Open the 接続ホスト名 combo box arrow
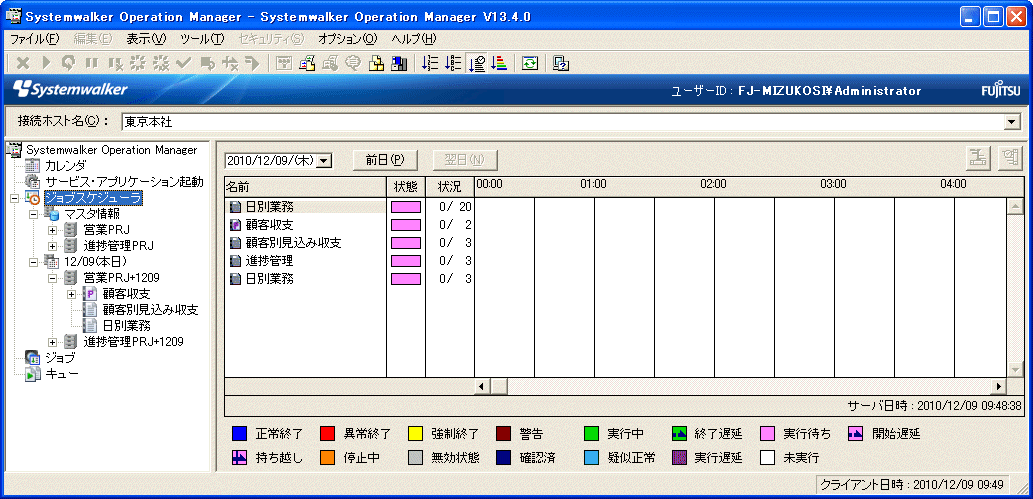The width and height of the screenshot is (1033, 499). [1010, 122]
